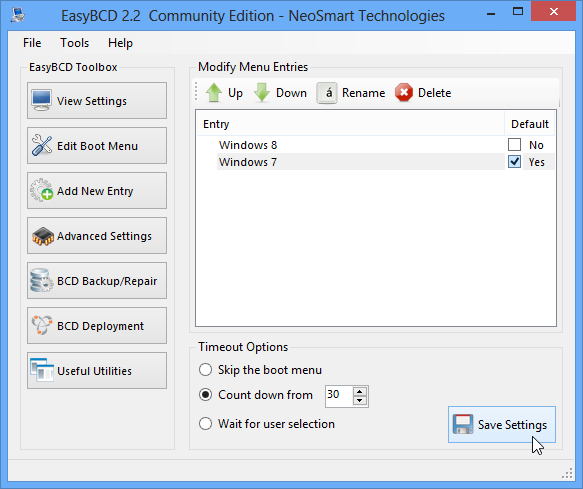Open the Help menu
The image size is (583, 489).
(x=120, y=43)
